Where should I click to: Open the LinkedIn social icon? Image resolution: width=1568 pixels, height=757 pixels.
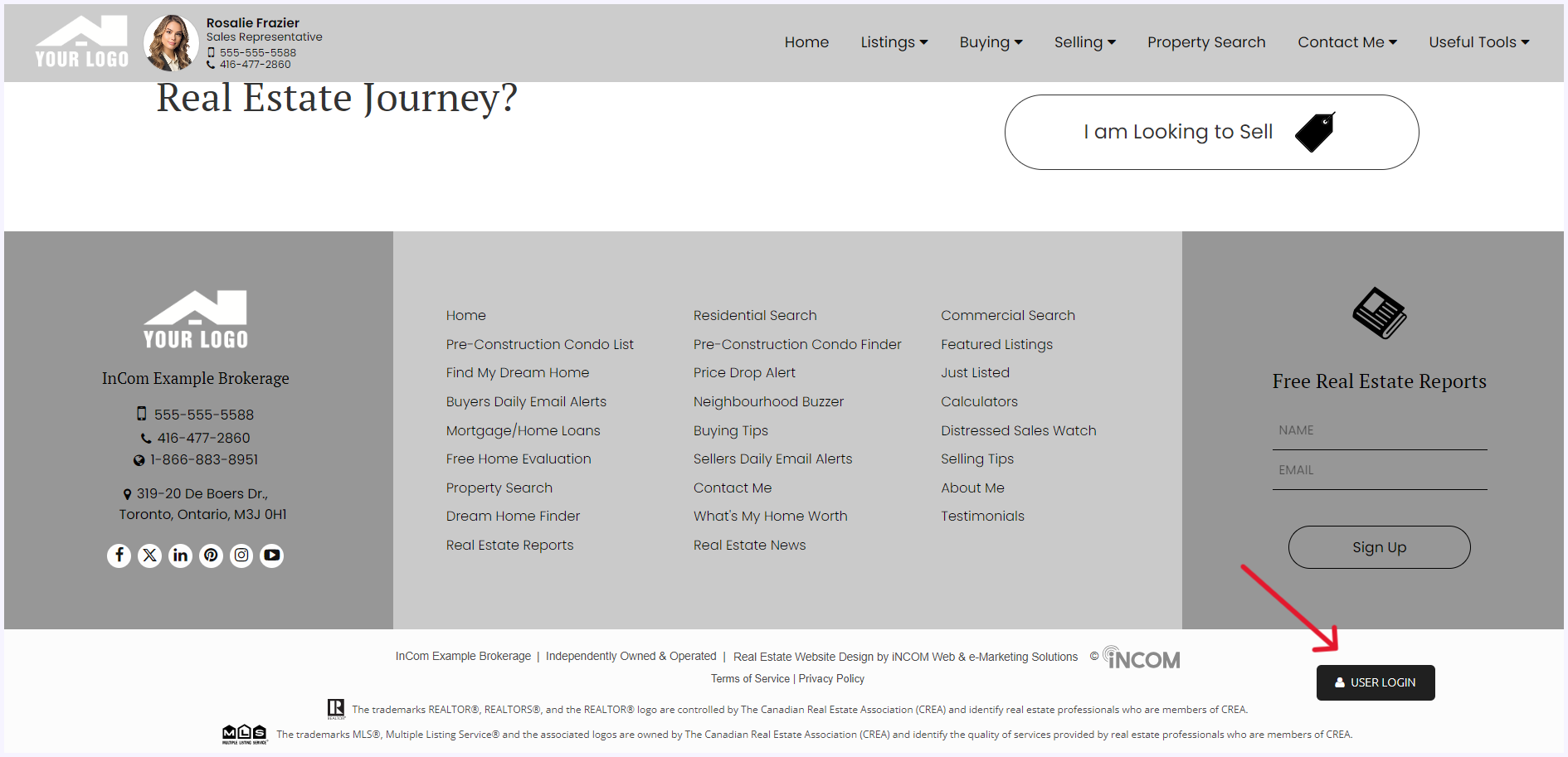point(180,556)
